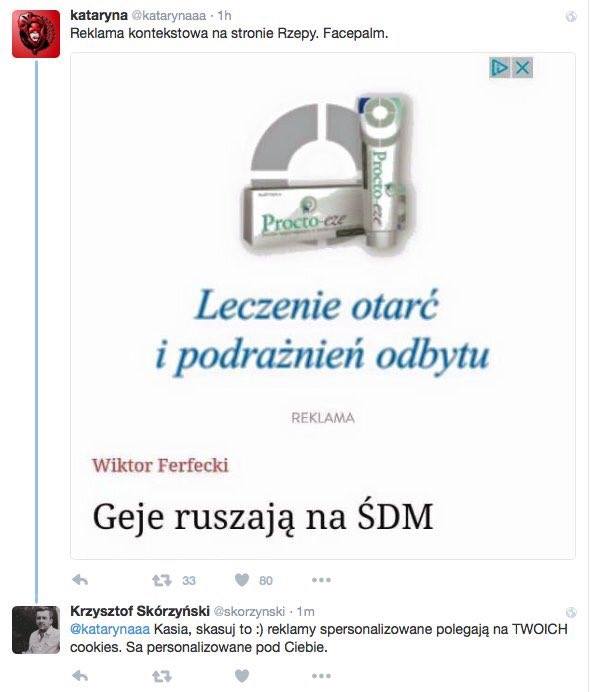590x692 pixels.
Task: Reply to kataryna's tweet
Action: click(80, 580)
